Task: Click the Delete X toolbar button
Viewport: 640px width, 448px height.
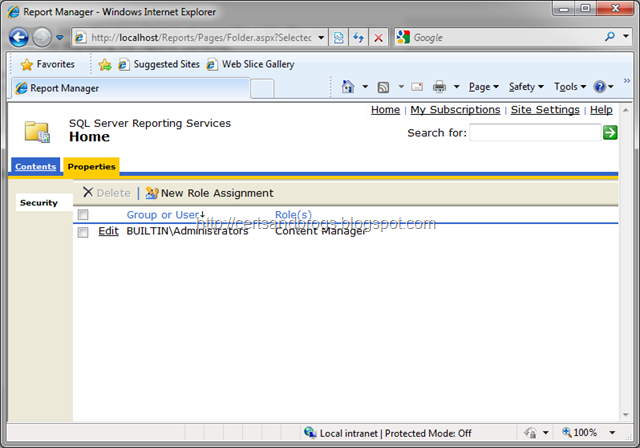Action: click(107, 193)
